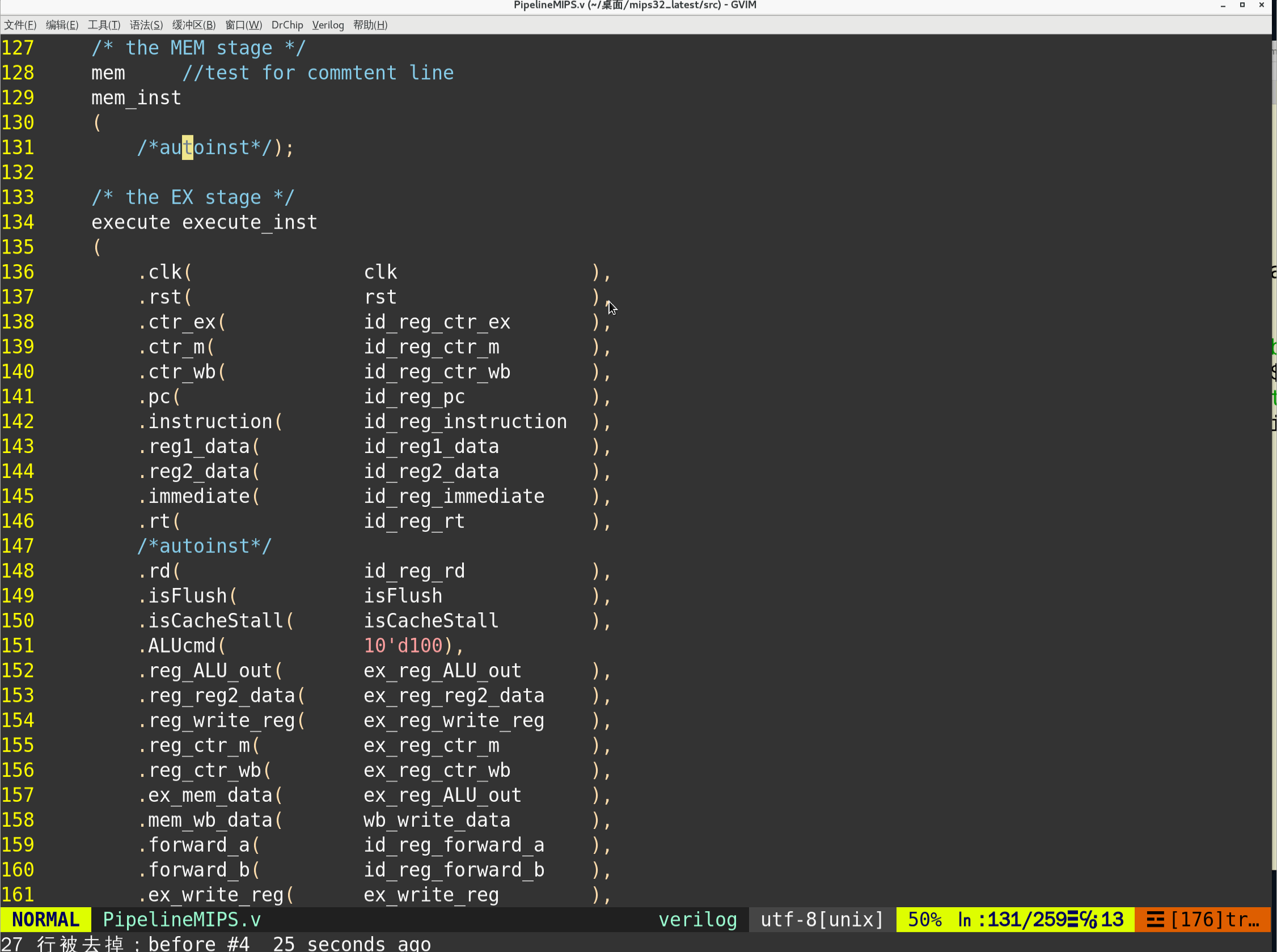
Task: Click the highlighted 10'd100 value on line 151
Action: click(x=403, y=645)
